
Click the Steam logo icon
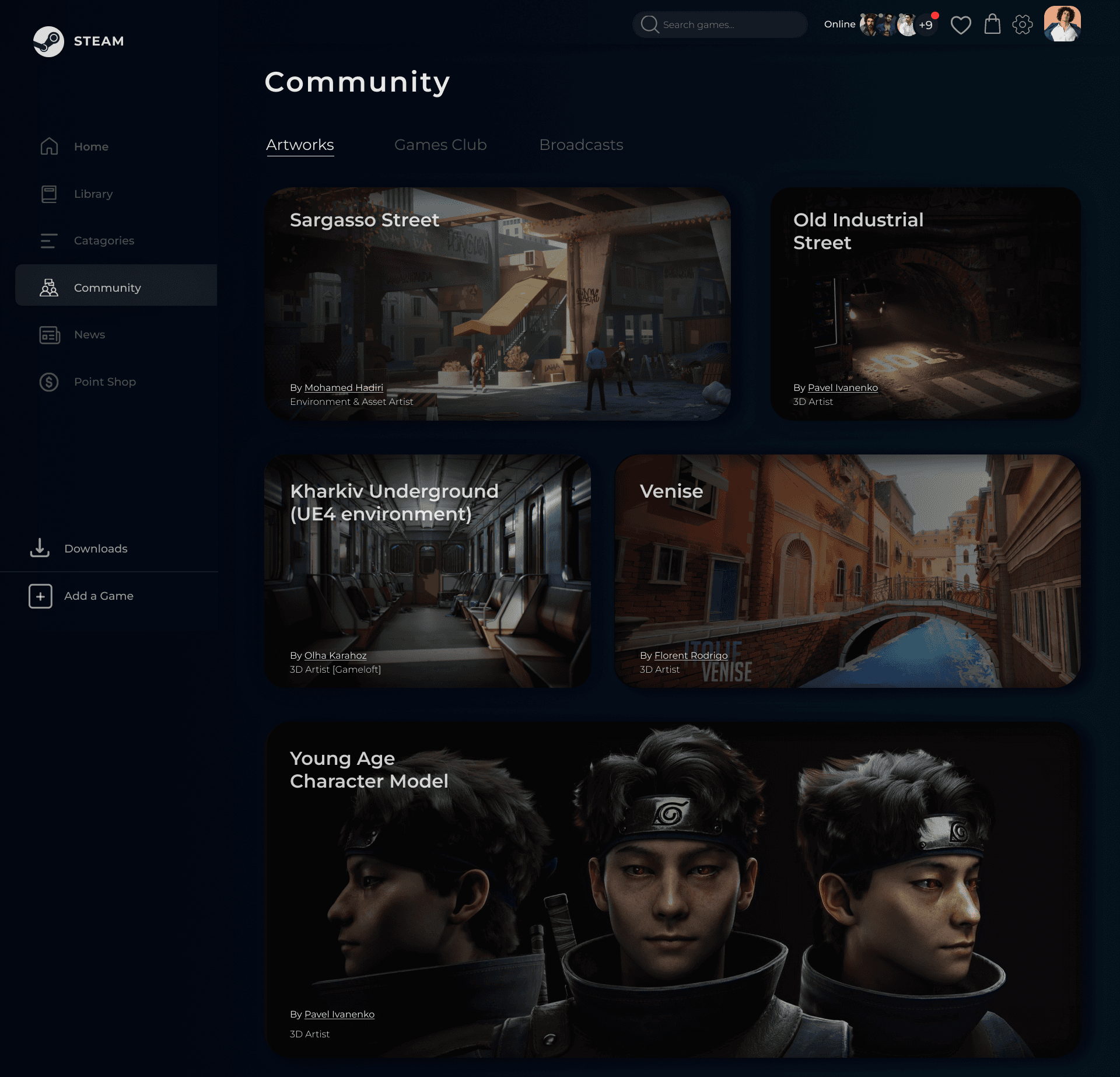[x=48, y=41]
